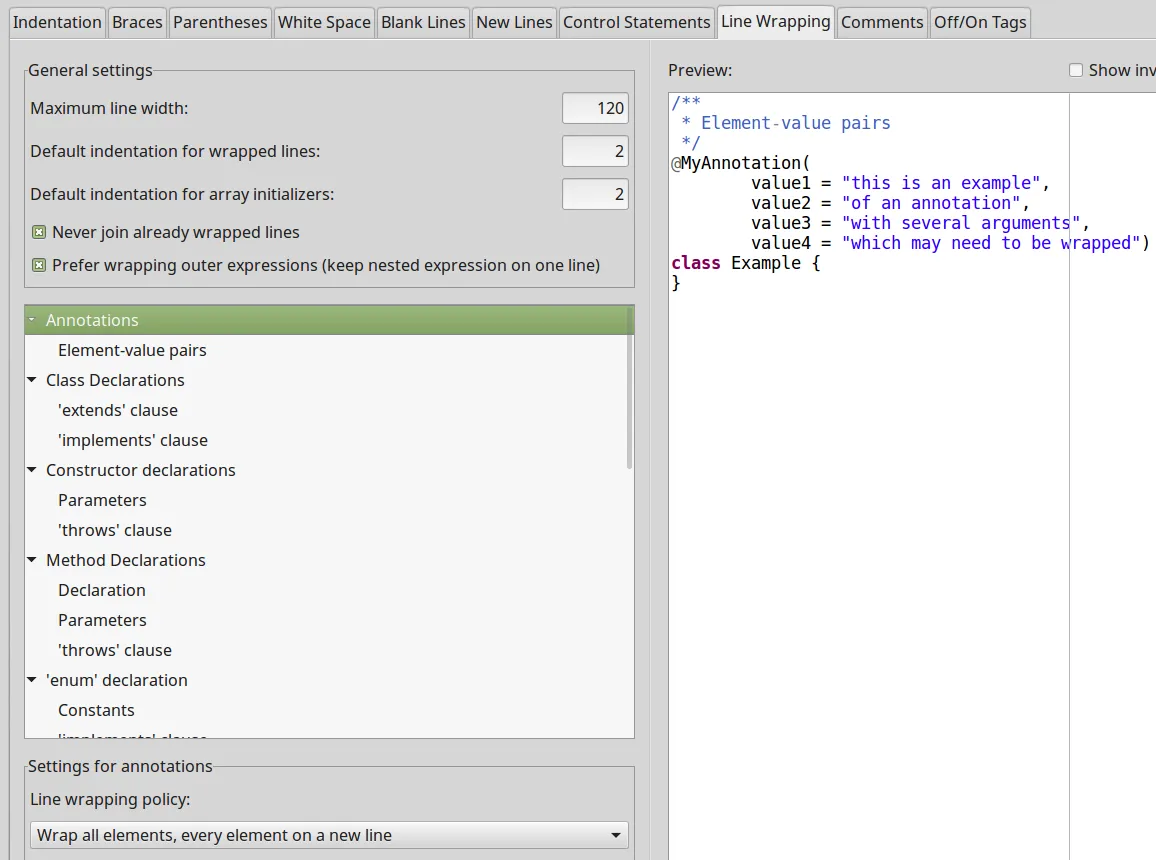The width and height of the screenshot is (1156, 860).
Task: Toggle Prefer wrapping outer expressions checkbox
Action: [39, 265]
